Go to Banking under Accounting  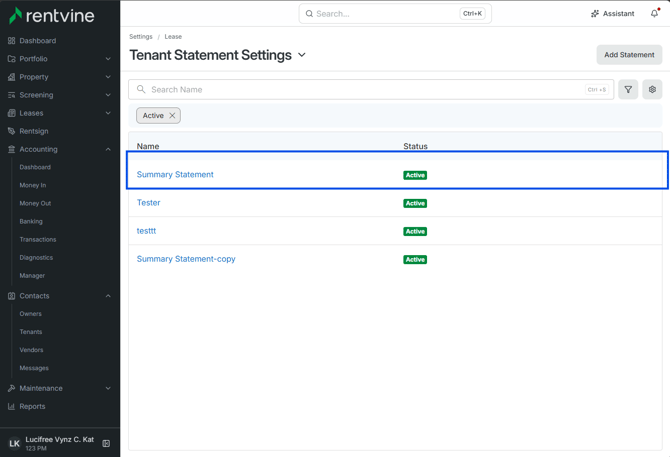31,221
